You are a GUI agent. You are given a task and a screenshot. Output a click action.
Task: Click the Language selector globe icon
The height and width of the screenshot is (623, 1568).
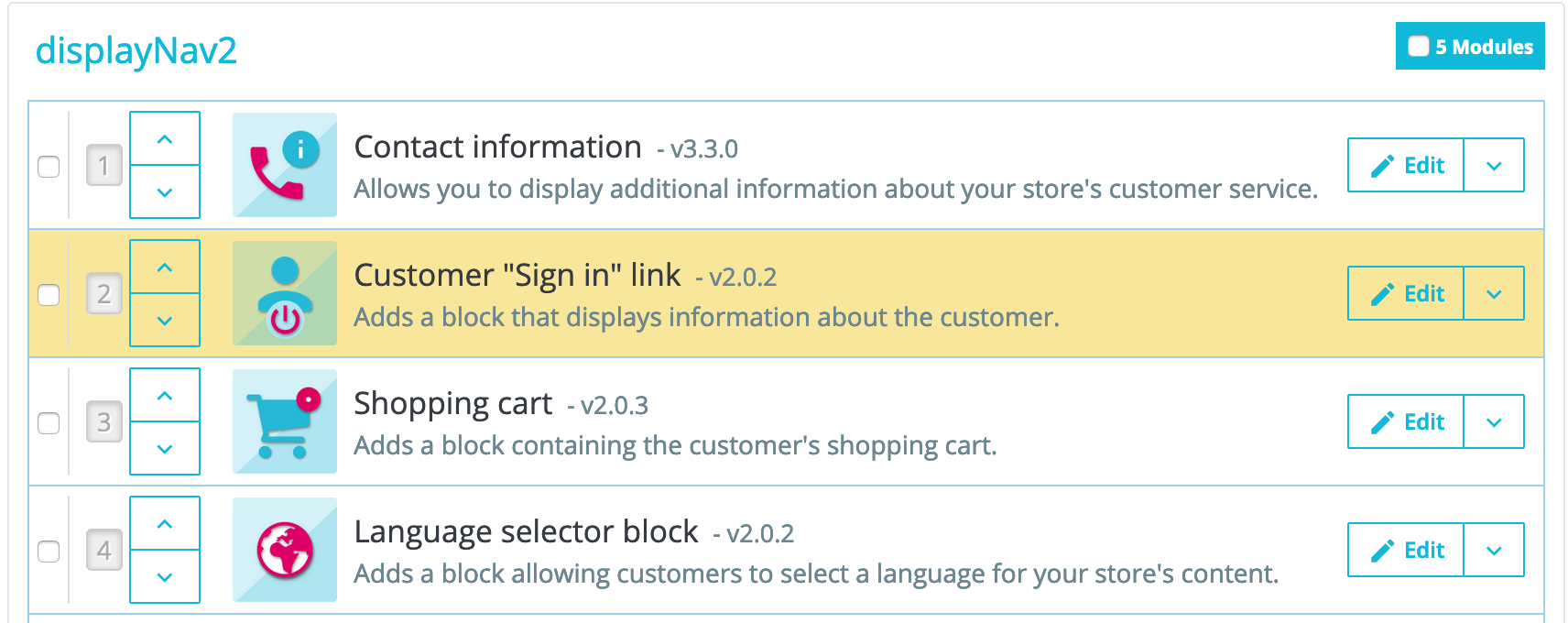pos(285,550)
